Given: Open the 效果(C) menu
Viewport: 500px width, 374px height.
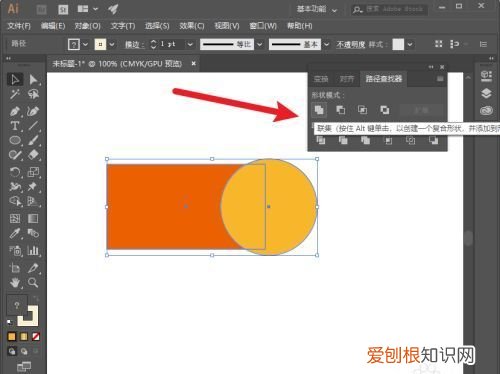Looking at the screenshot, I should (x=192, y=26).
